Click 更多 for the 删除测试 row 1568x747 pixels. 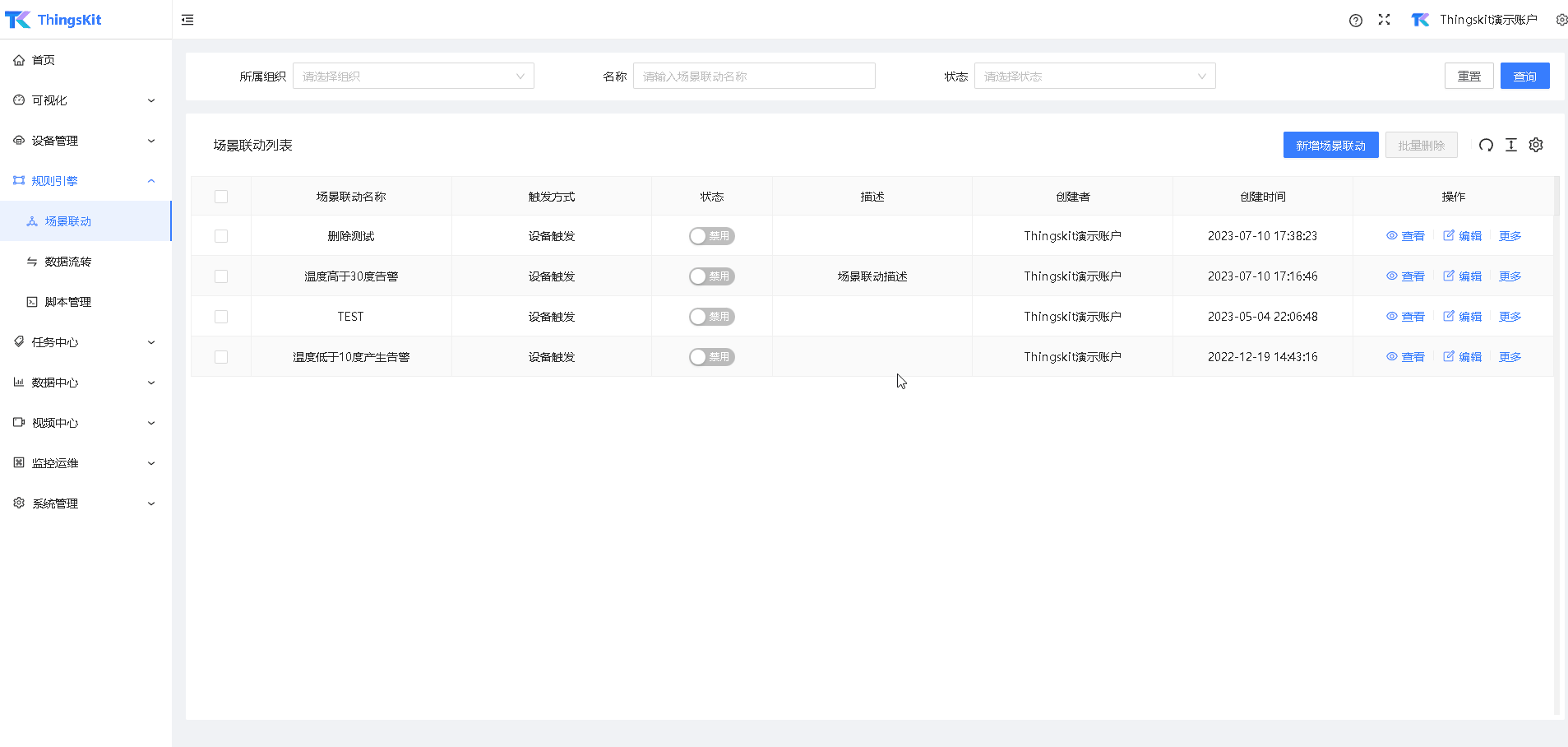tap(1510, 236)
